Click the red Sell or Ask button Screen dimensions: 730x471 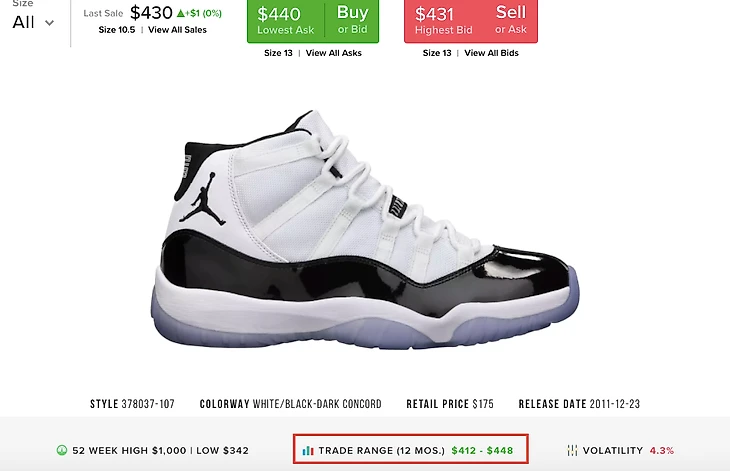coord(510,20)
